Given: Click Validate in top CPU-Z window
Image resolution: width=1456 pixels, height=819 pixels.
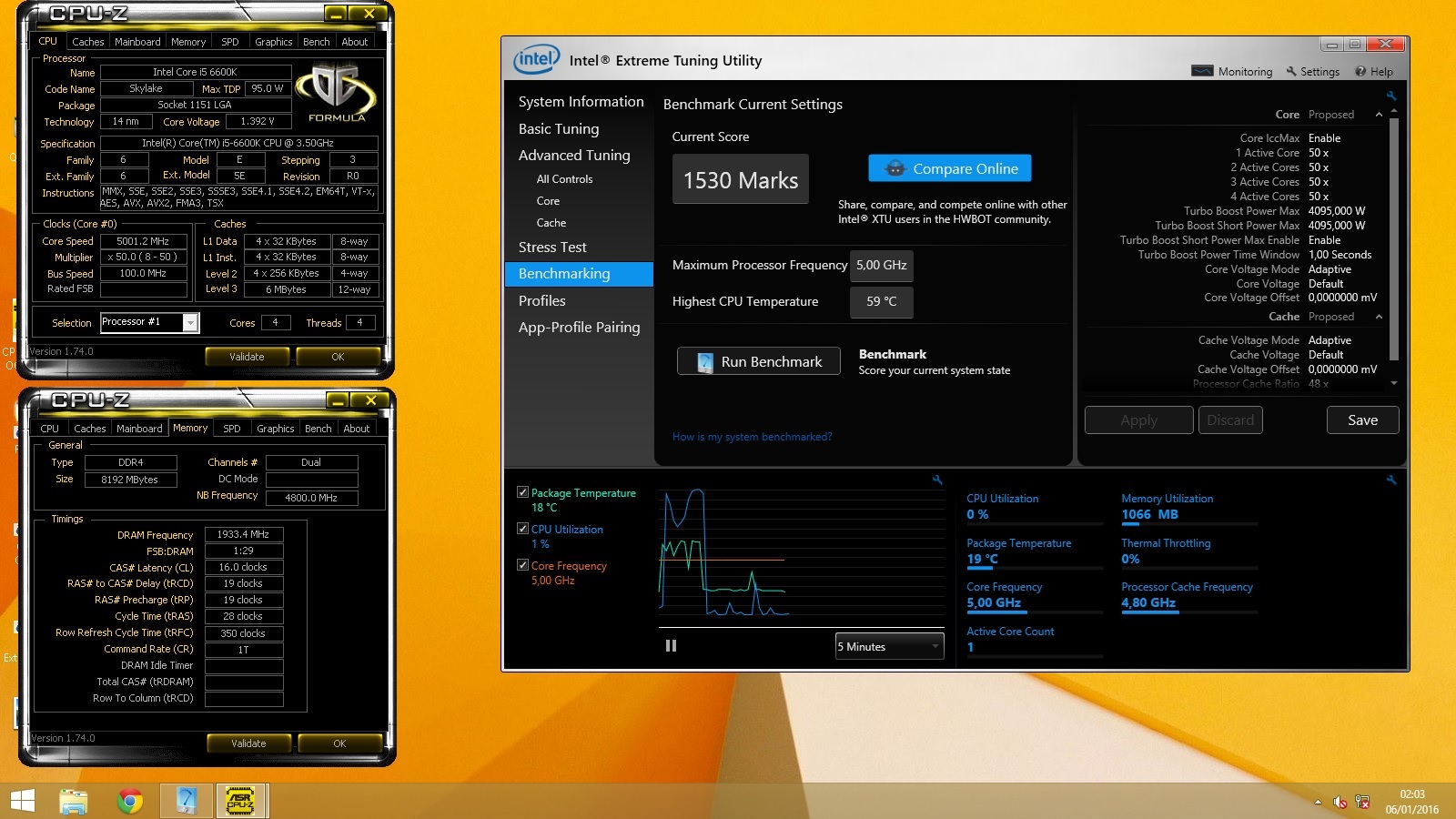Looking at the screenshot, I should tap(247, 357).
